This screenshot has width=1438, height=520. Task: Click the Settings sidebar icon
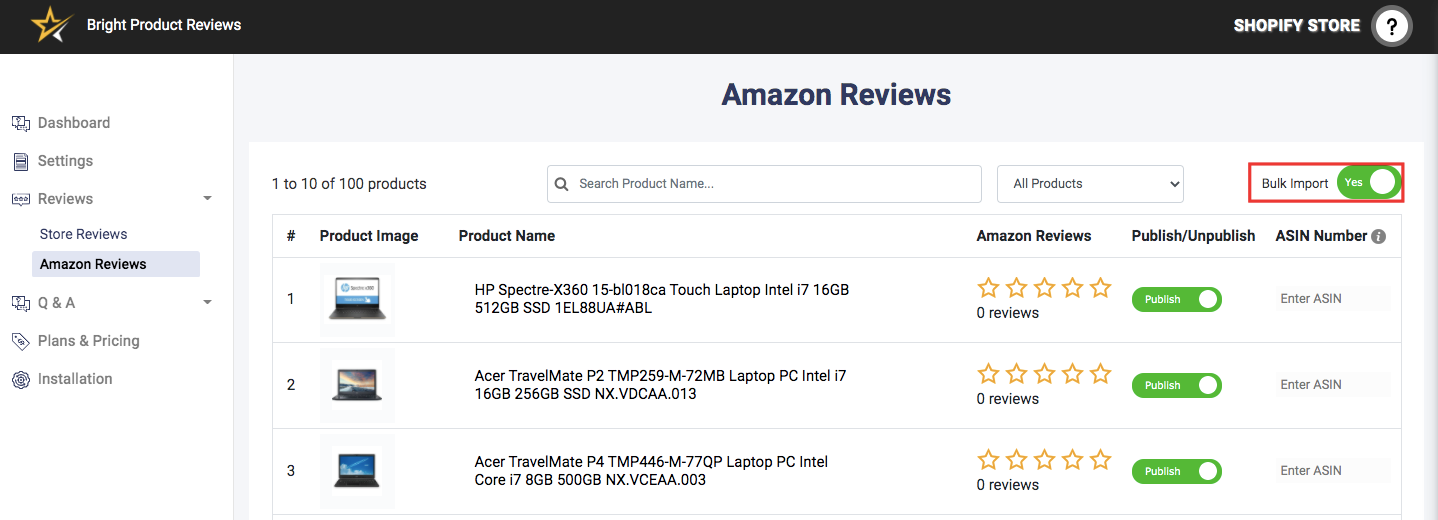20,161
